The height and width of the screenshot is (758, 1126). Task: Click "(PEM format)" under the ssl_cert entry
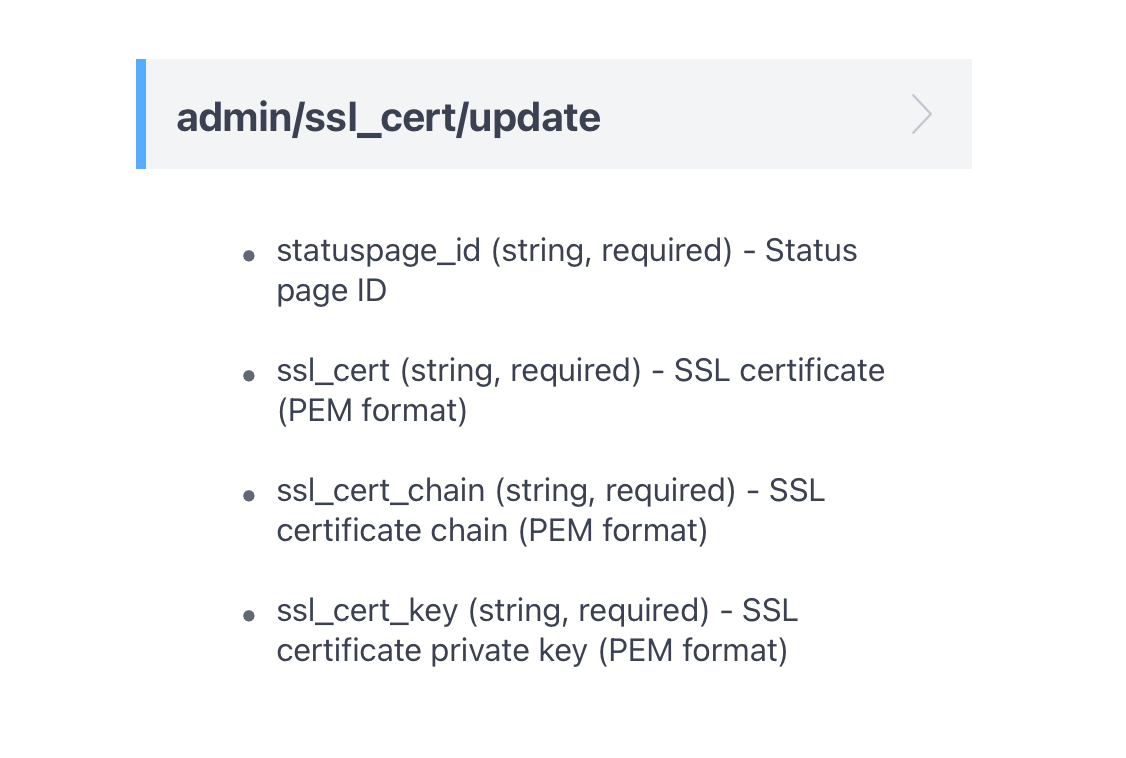(372, 411)
